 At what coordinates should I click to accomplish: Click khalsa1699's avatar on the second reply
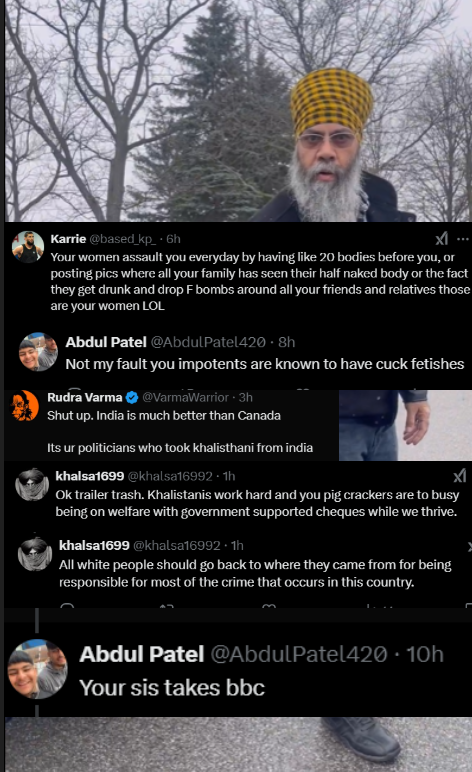(35, 554)
